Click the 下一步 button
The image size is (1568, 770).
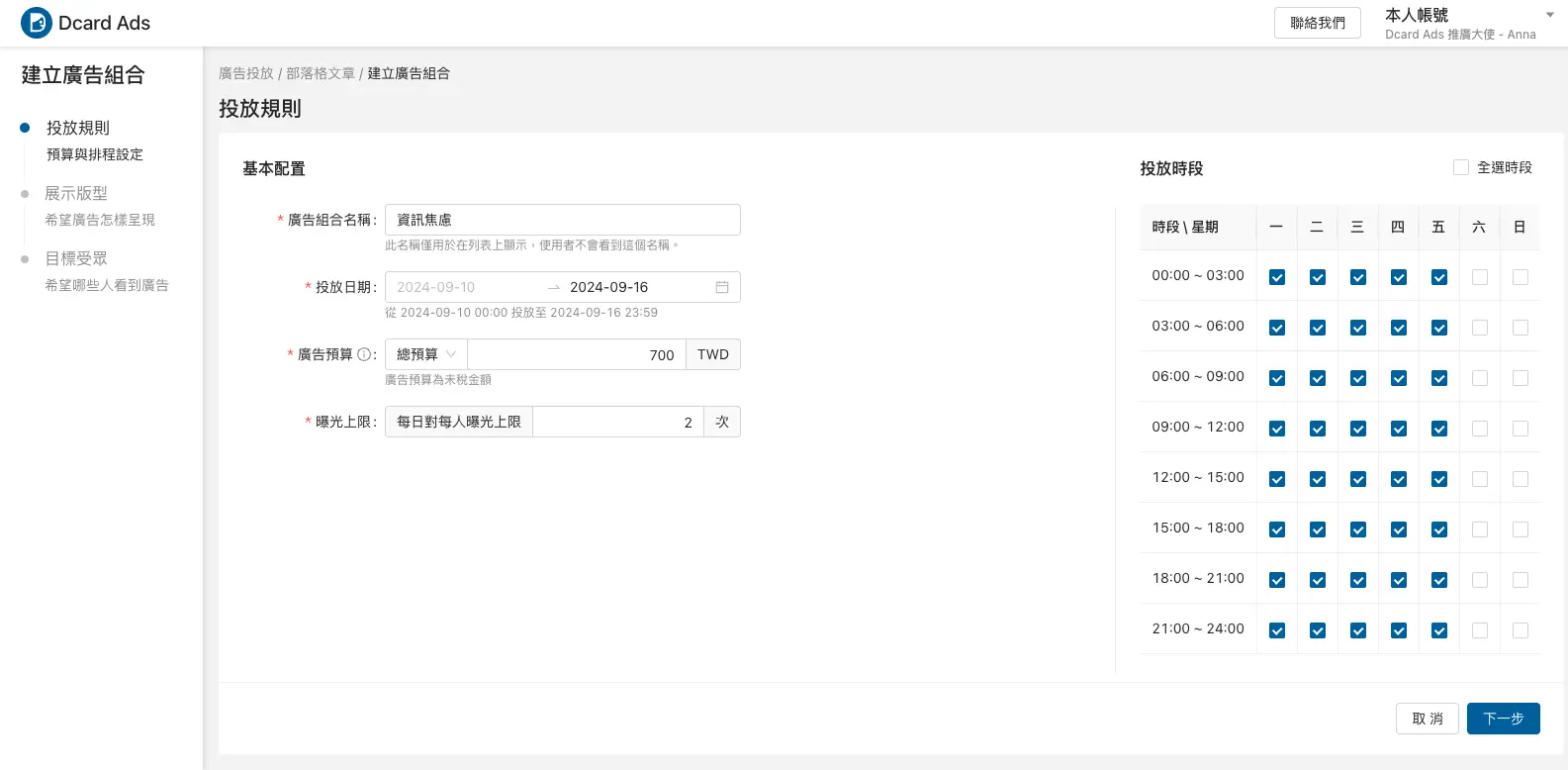(x=1503, y=719)
